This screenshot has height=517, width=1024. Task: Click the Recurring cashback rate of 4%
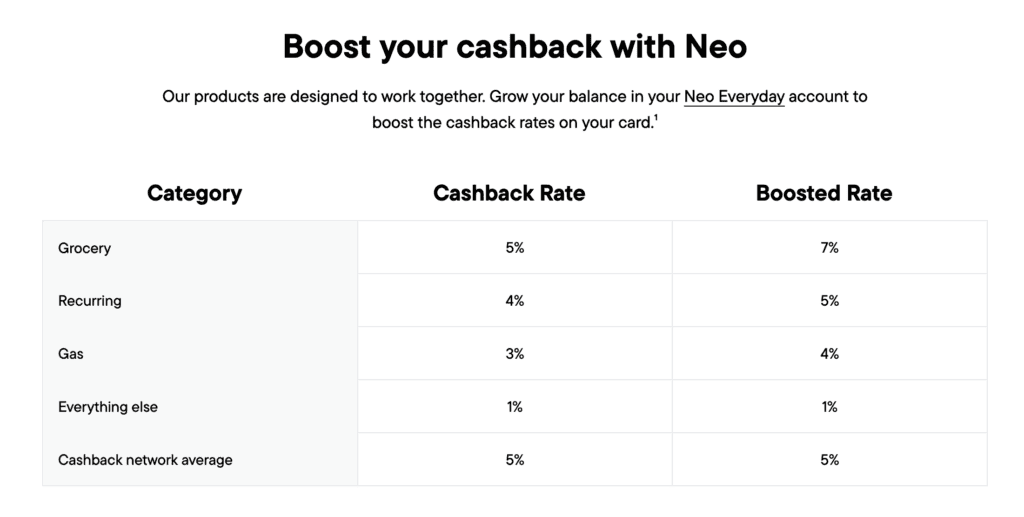point(515,301)
